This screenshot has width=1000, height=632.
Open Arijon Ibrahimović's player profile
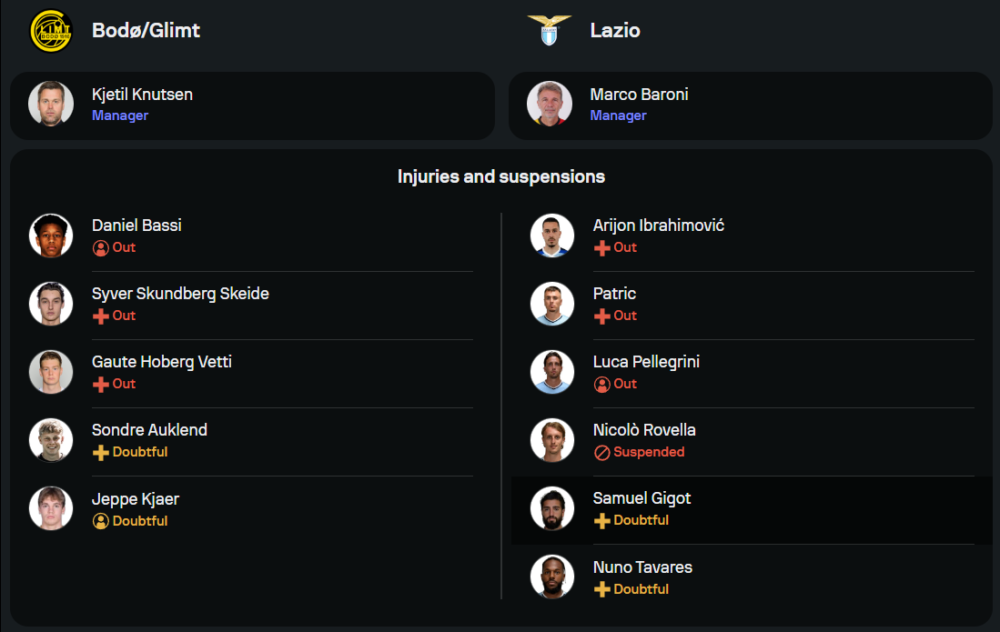[658, 225]
